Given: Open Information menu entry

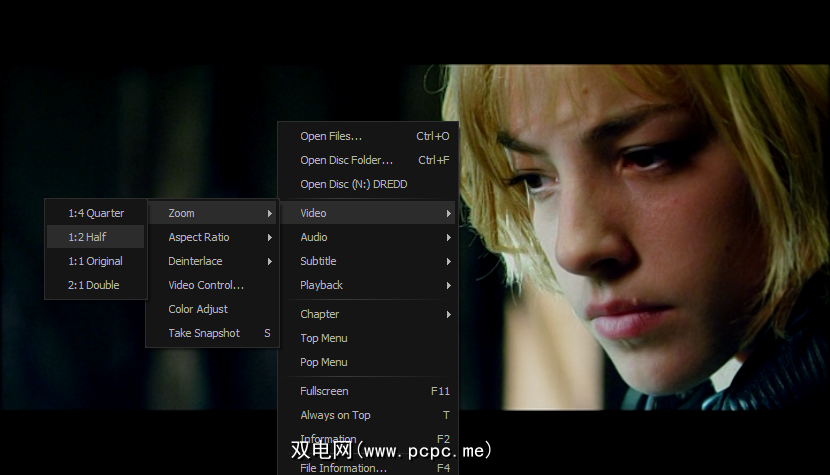Looking at the screenshot, I should point(368,439).
